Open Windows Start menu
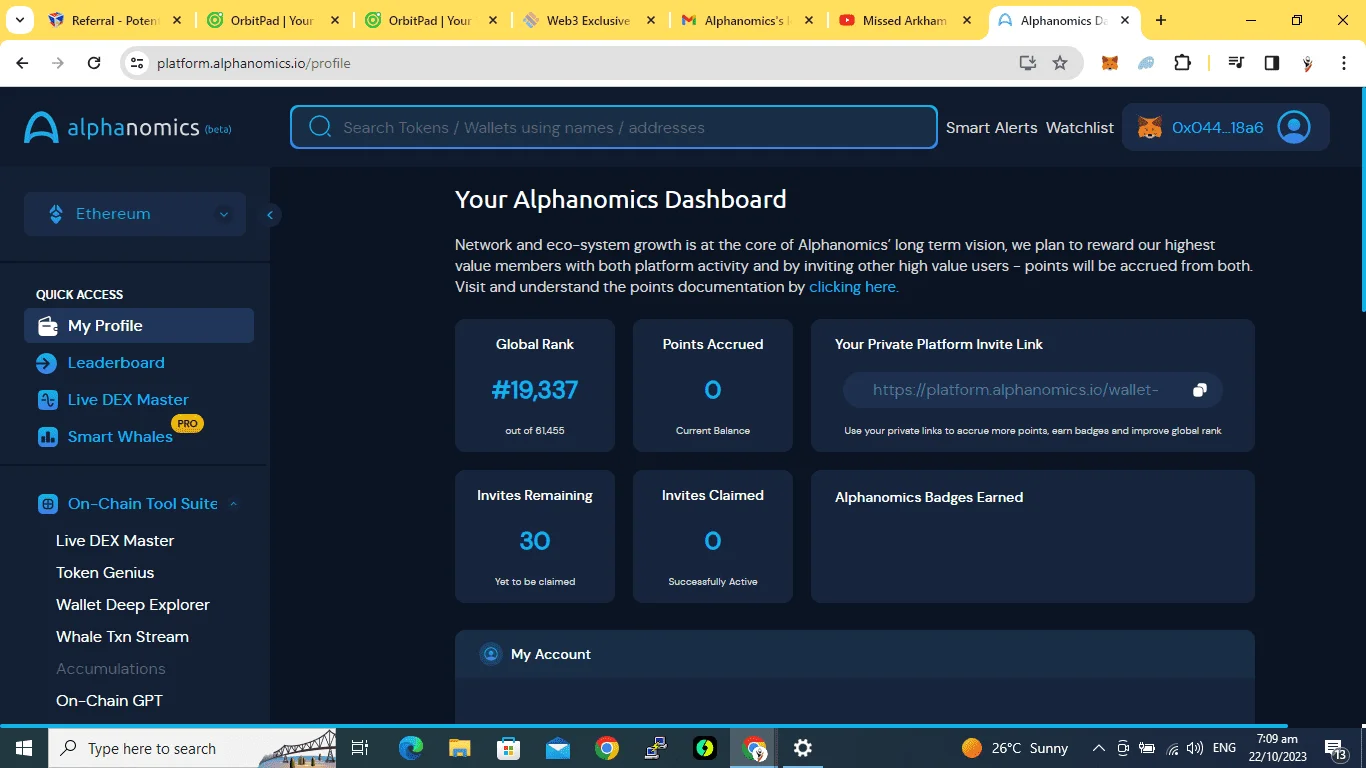The height and width of the screenshot is (768, 1366). pyautogui.click(x=24, y=748)
